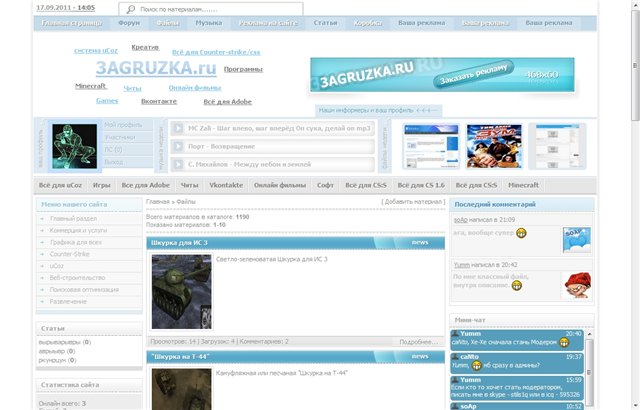Select the "Minecraft" category tab
The width and height of the screenshot is (640, 410).
tap(523, 185)
